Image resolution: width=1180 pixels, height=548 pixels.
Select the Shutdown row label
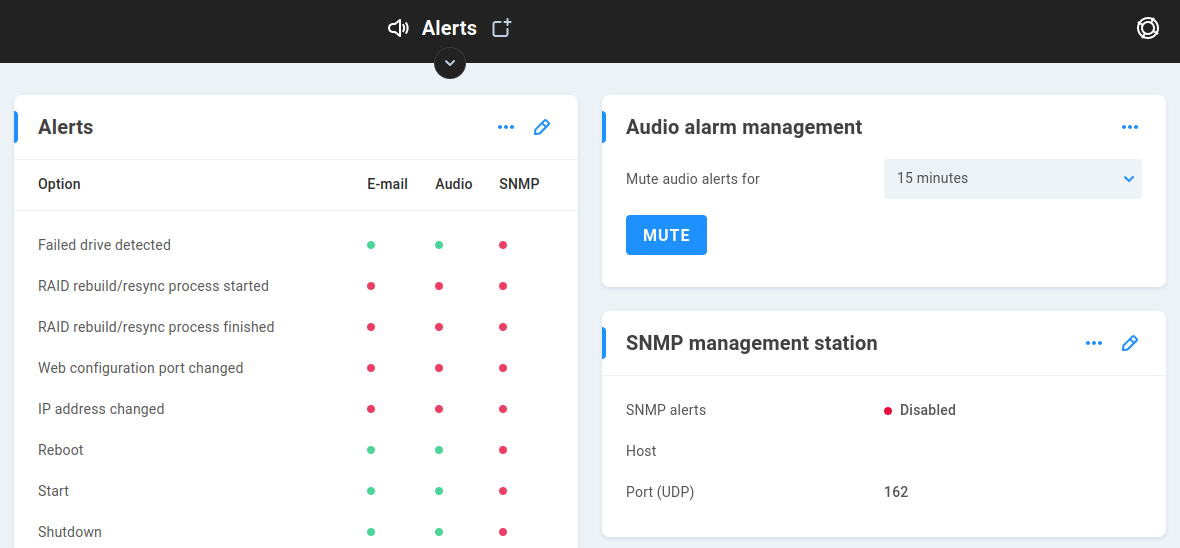click(x=70, y=531)
